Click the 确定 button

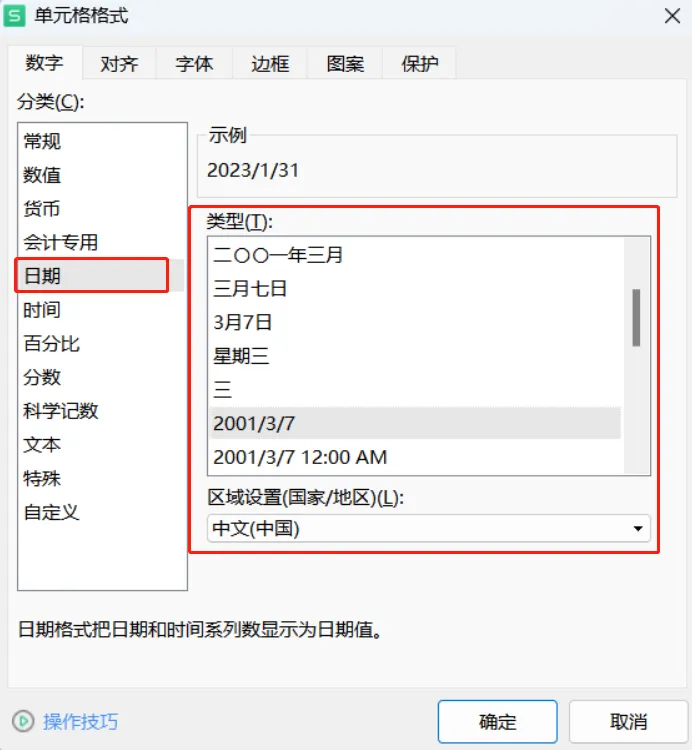497,721
